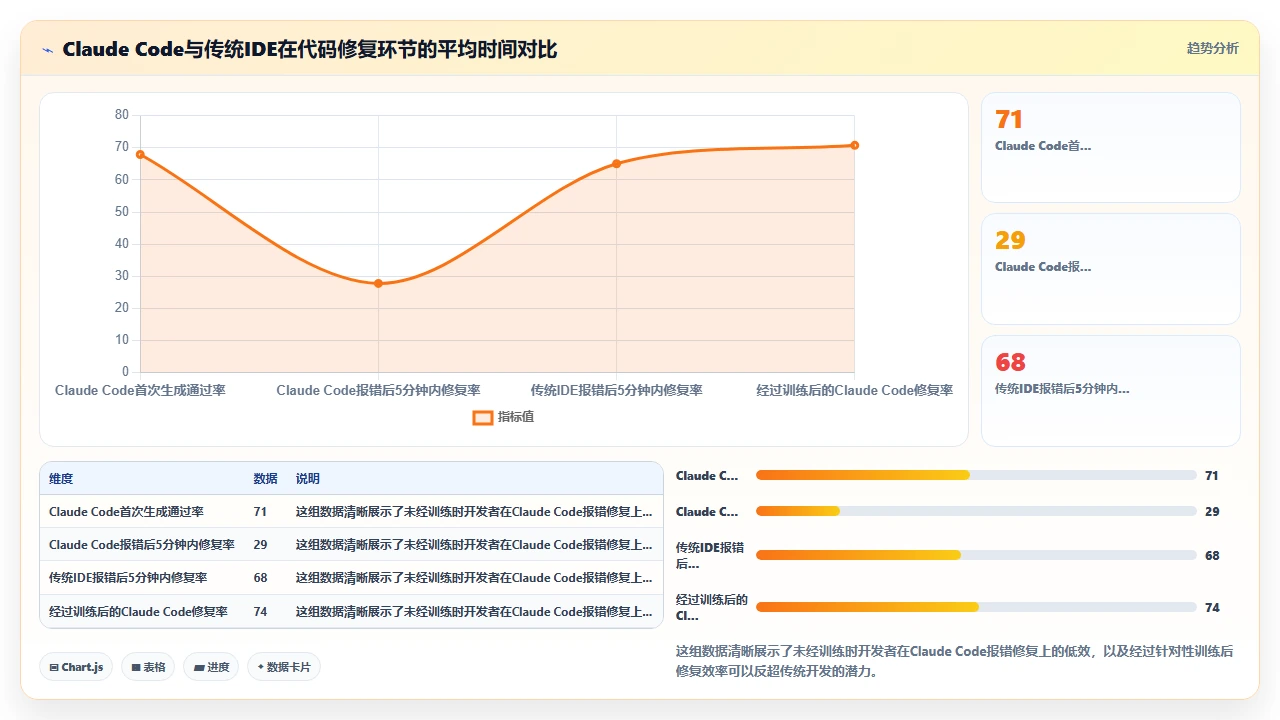Click the value 71 in the table
The height and width of the screenshot is (720, 1280).
point(260,512)
